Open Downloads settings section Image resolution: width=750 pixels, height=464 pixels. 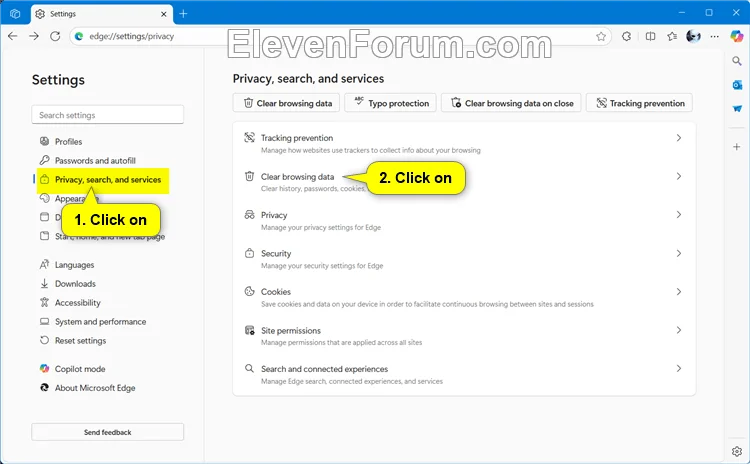coord(75,284)
